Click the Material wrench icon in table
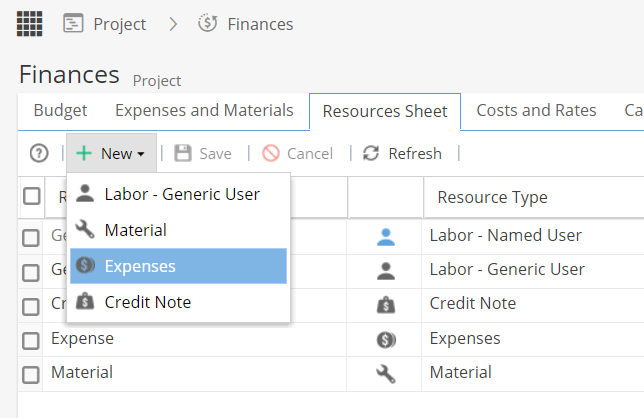644x418 pixels. [x=386, y=374]
